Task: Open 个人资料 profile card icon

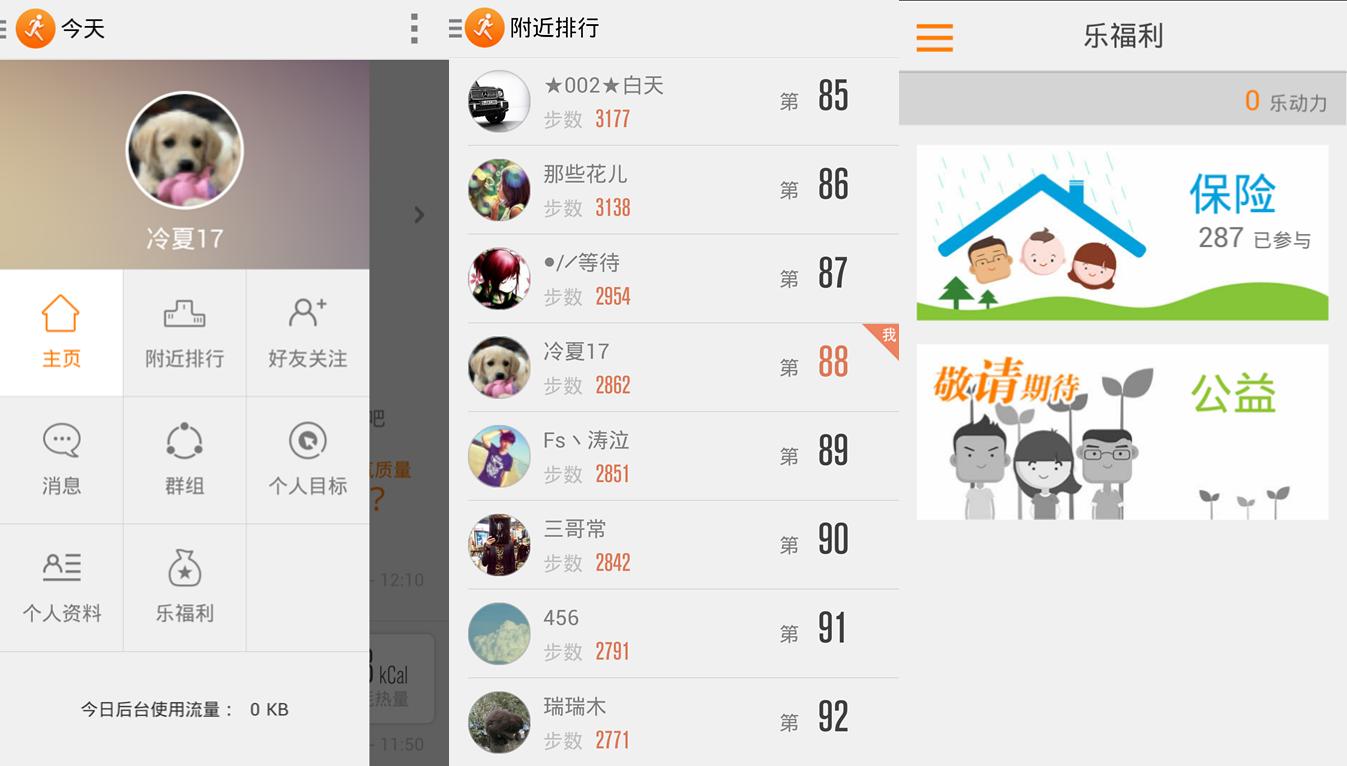Action: coord(61,567)
